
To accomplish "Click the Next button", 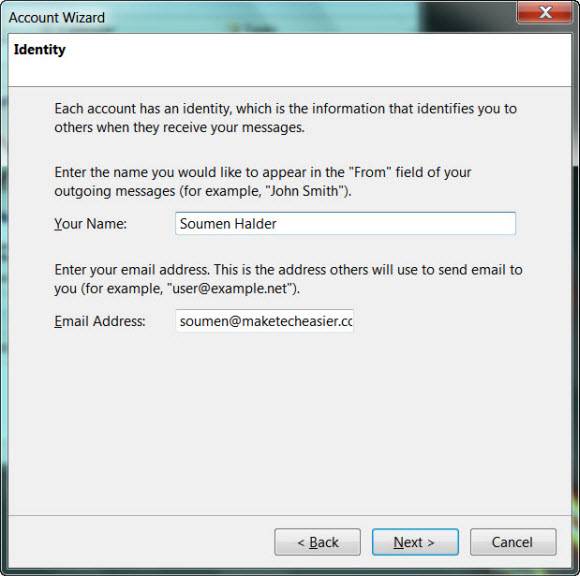I will tap(415, 542).
